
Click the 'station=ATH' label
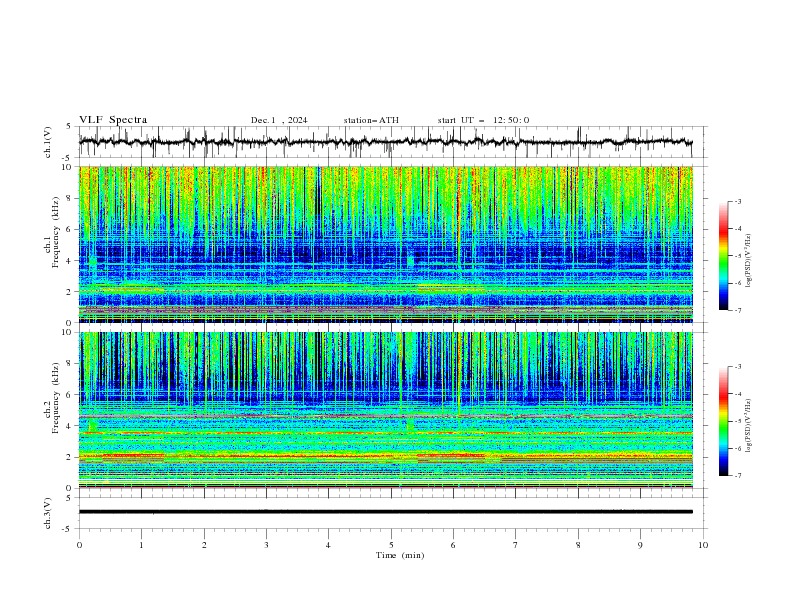pyautogui.click(x=371, y=120)
